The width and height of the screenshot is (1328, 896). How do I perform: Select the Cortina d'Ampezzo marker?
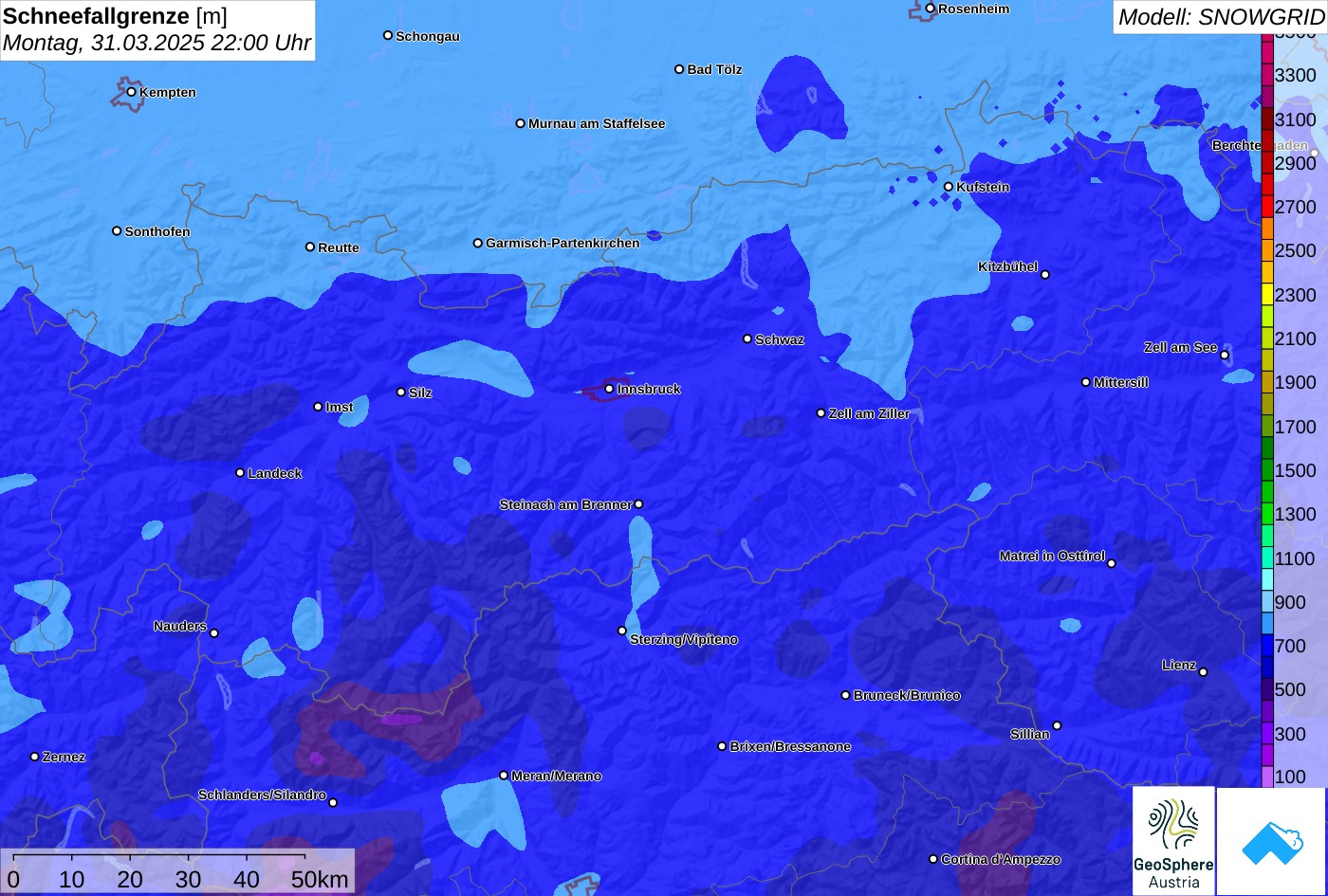pos(932,859)
